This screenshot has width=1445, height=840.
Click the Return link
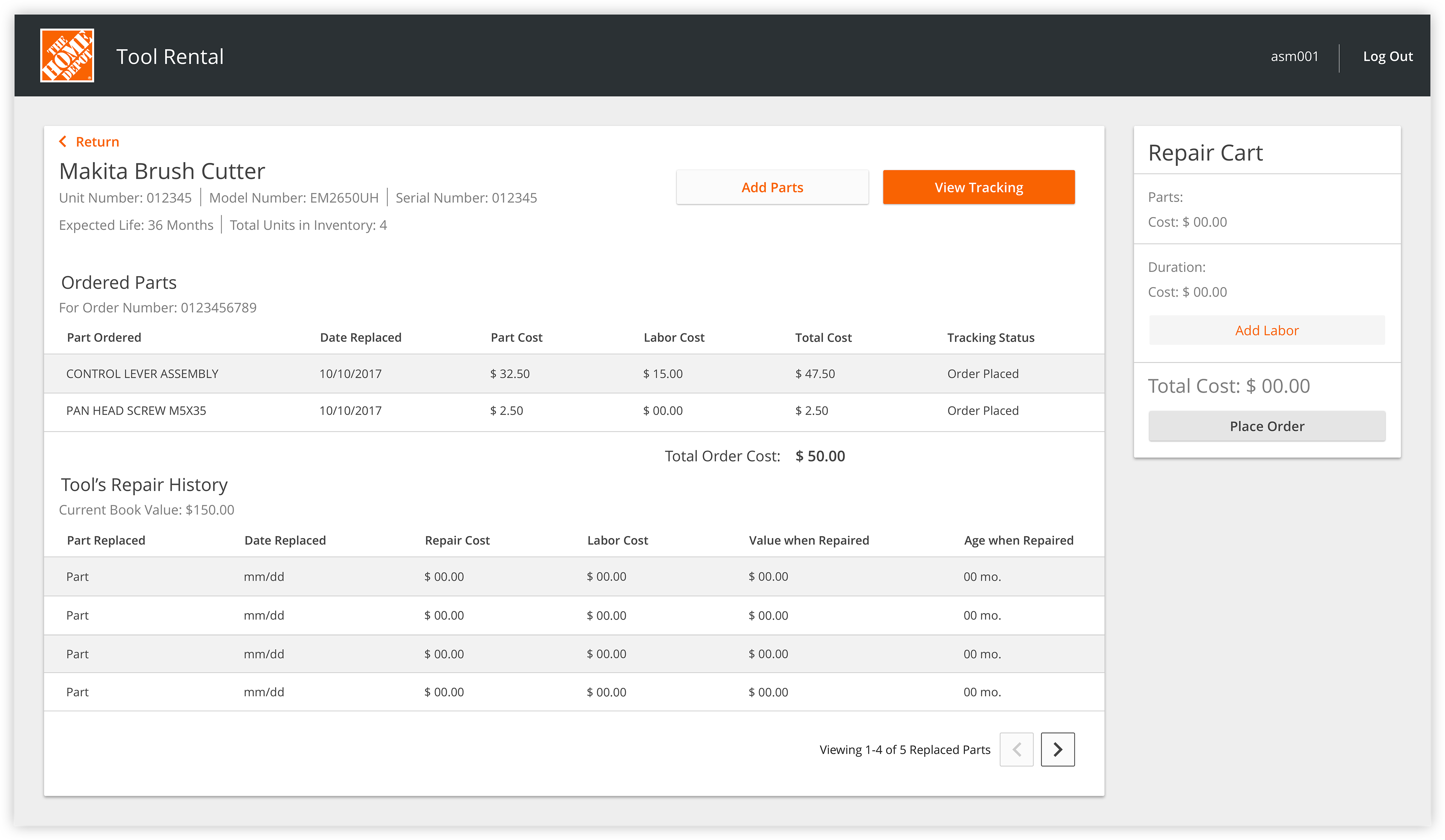pos(97,141)
